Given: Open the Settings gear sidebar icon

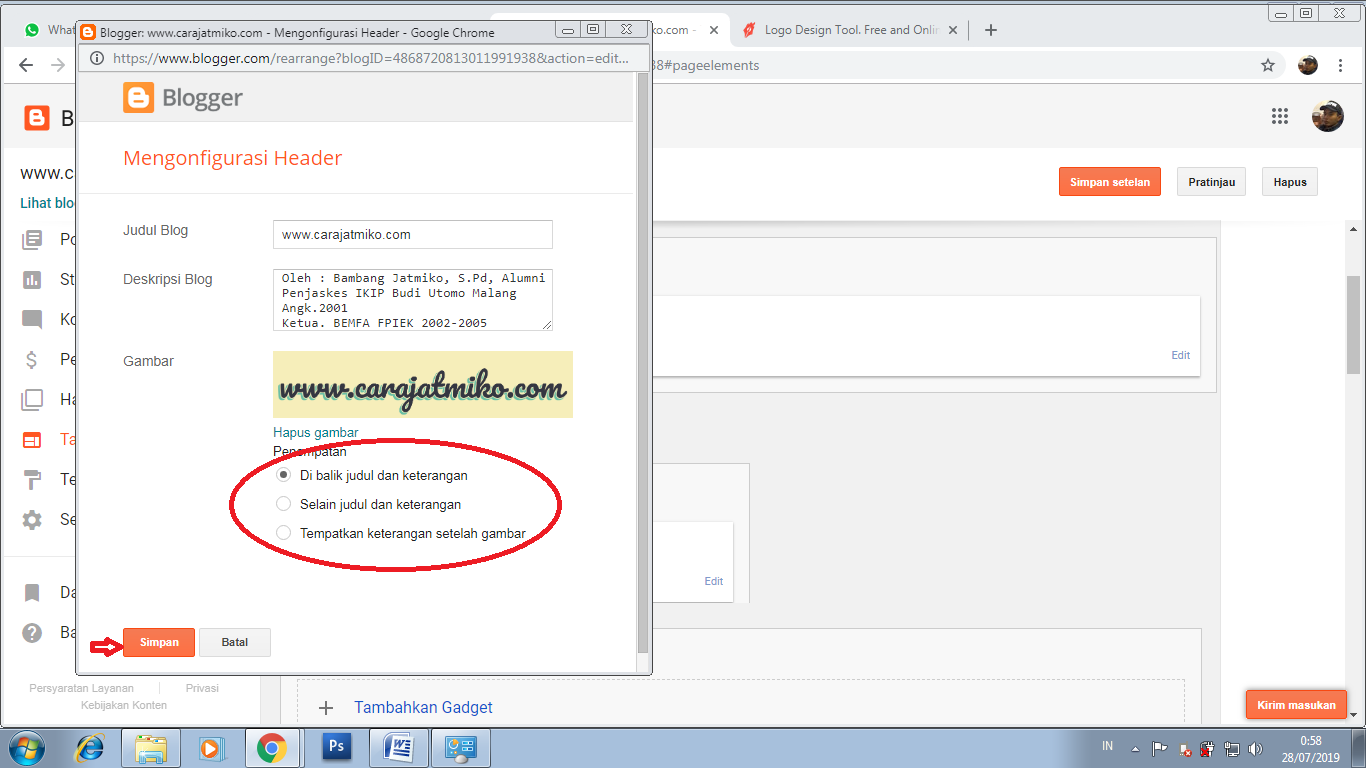Looking at the screenshot, I should click(32, 519).
